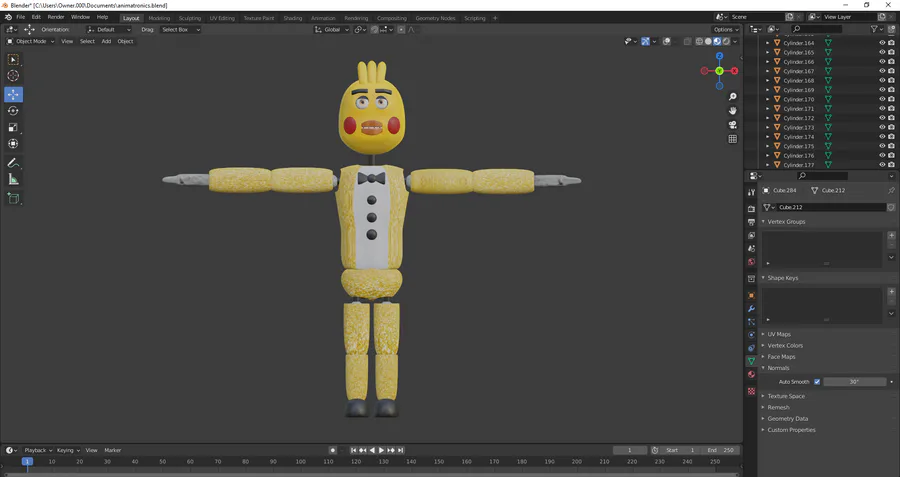900x477 pixels.
Task: Toggle camera view with the camera icon
Action: [732, 125]
